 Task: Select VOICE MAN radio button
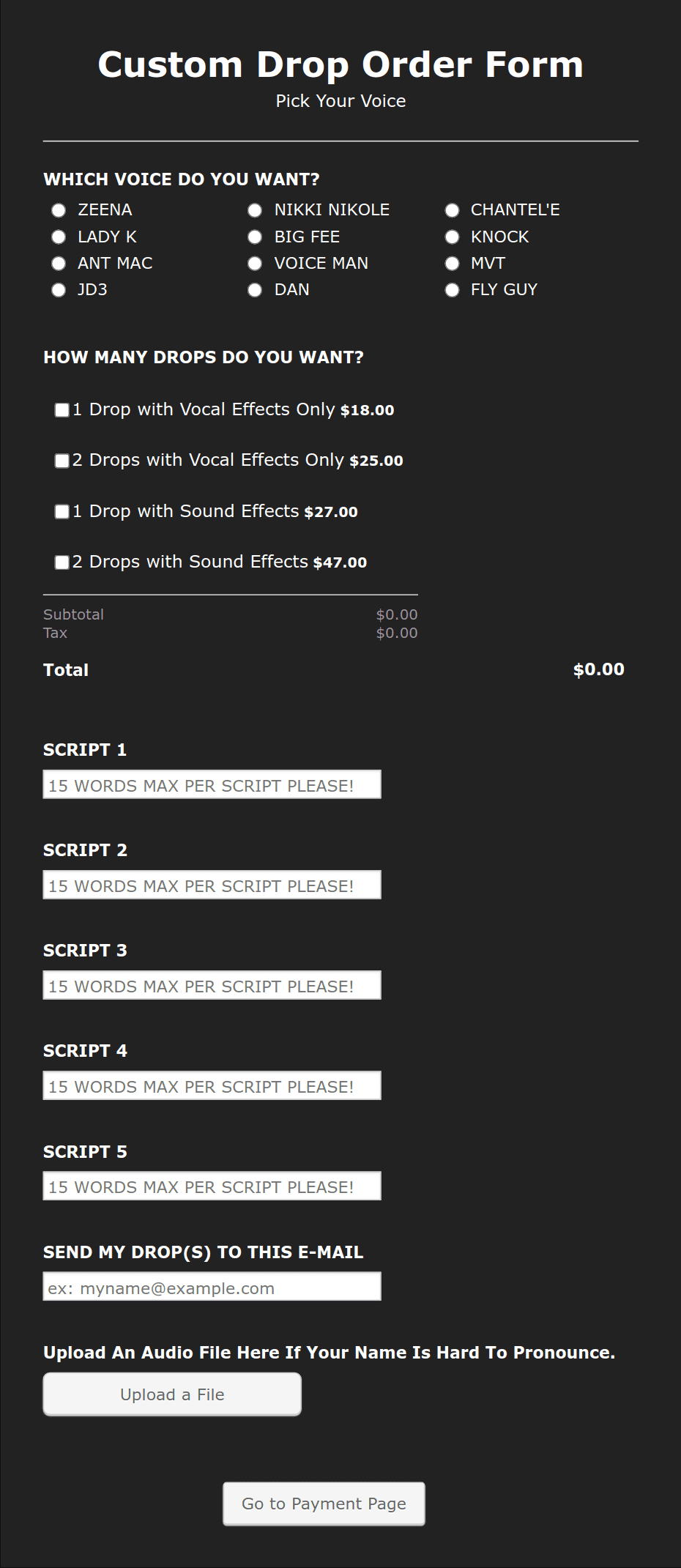coord(255,264)
